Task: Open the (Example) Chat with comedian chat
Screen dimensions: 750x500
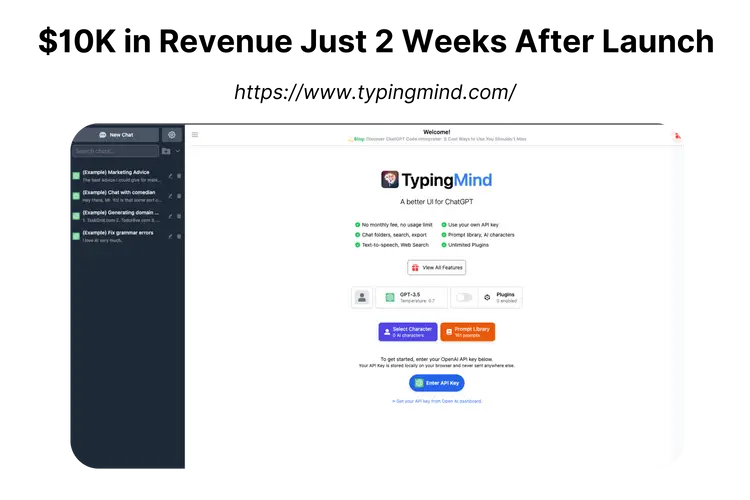Action: [x=127, y=196]
